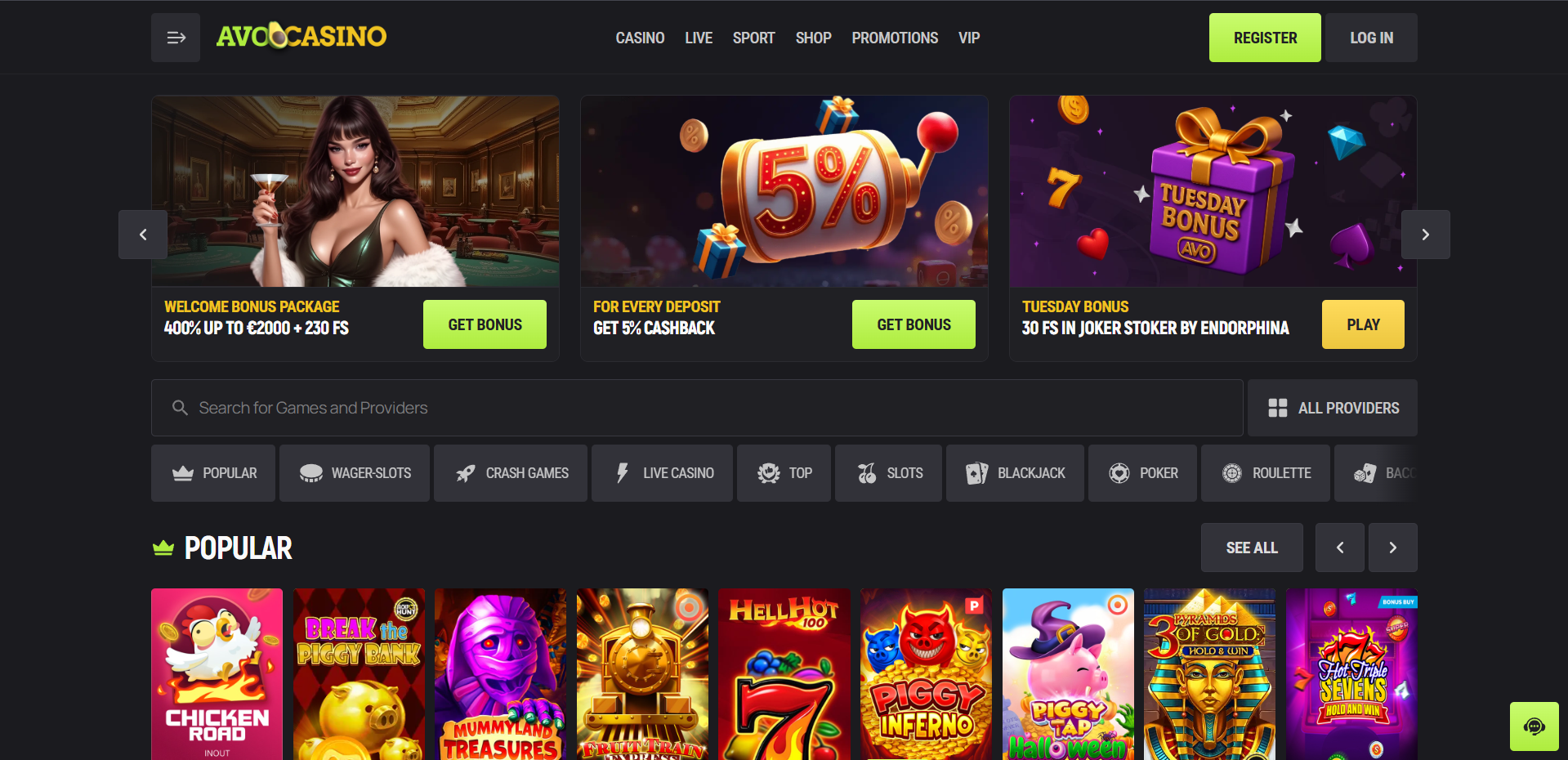
Task: Choose the Blackjack cards category
Action: click(x=1016, y=473)
